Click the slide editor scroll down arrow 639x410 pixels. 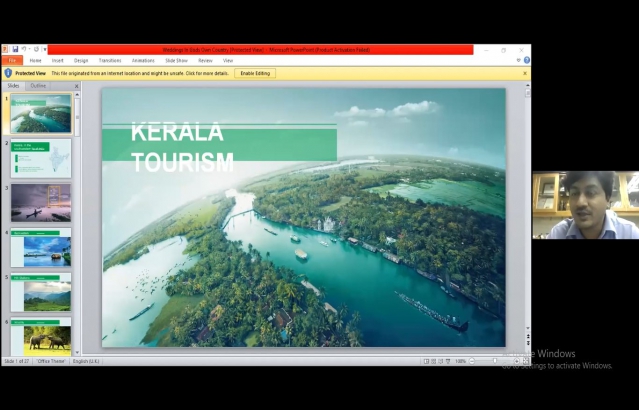point(528,328)
